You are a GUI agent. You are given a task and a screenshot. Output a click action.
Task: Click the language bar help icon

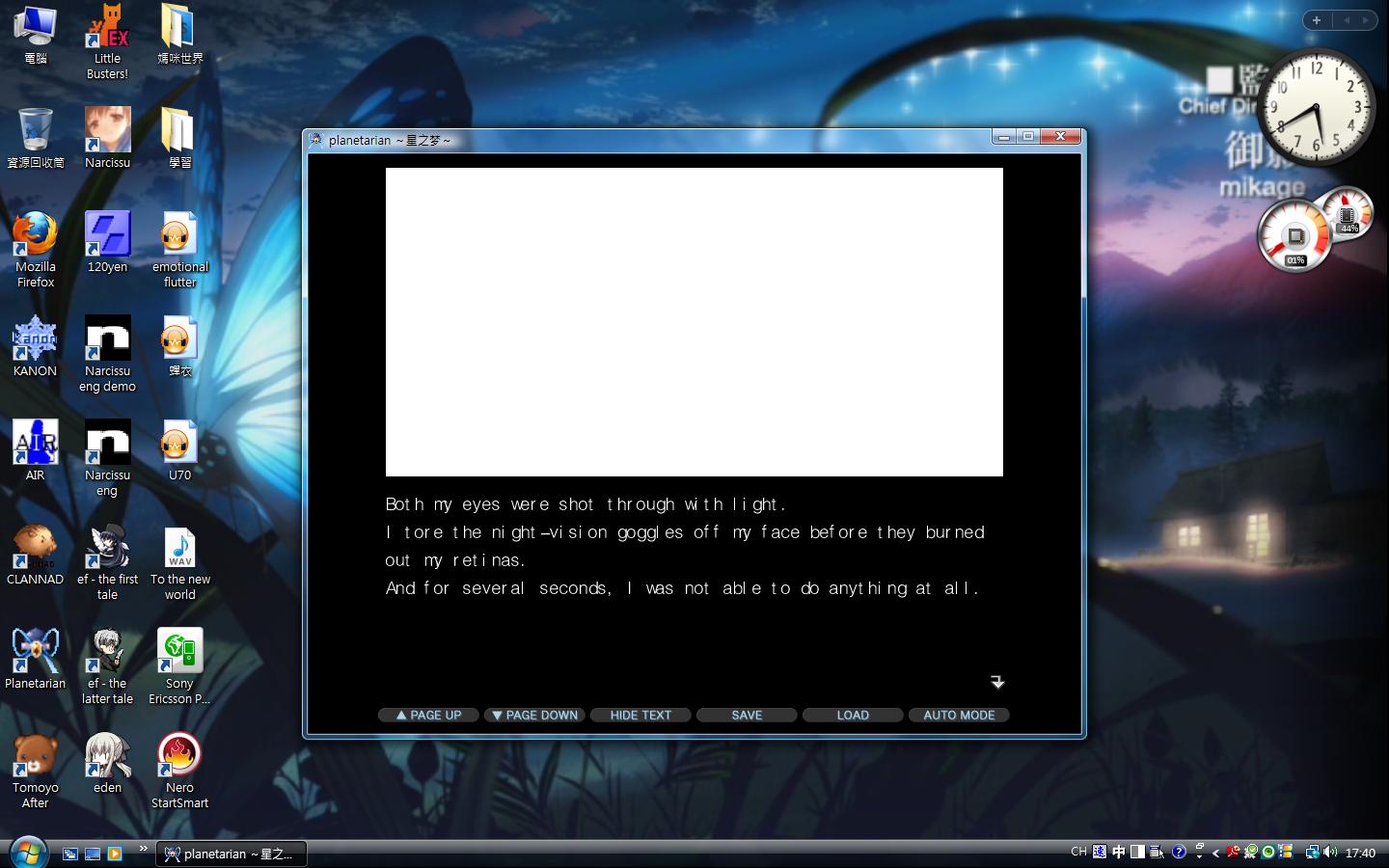[1178, 852]
